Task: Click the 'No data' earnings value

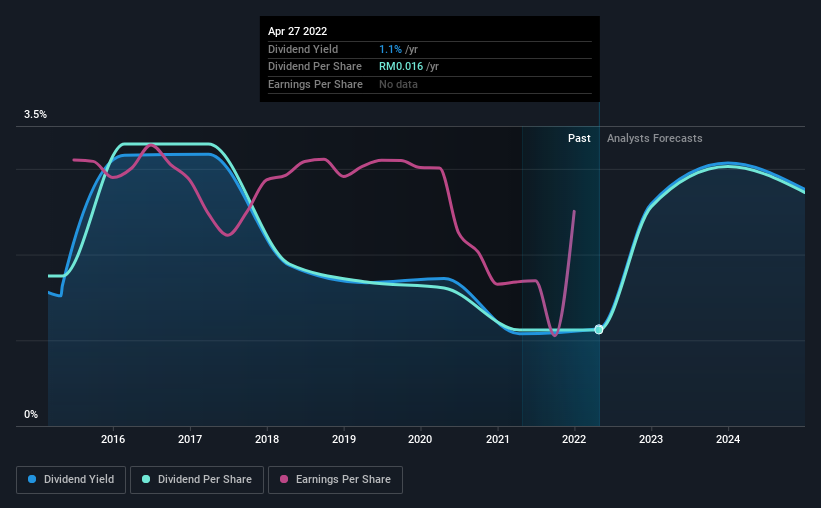Action: (x=398, y=84)
